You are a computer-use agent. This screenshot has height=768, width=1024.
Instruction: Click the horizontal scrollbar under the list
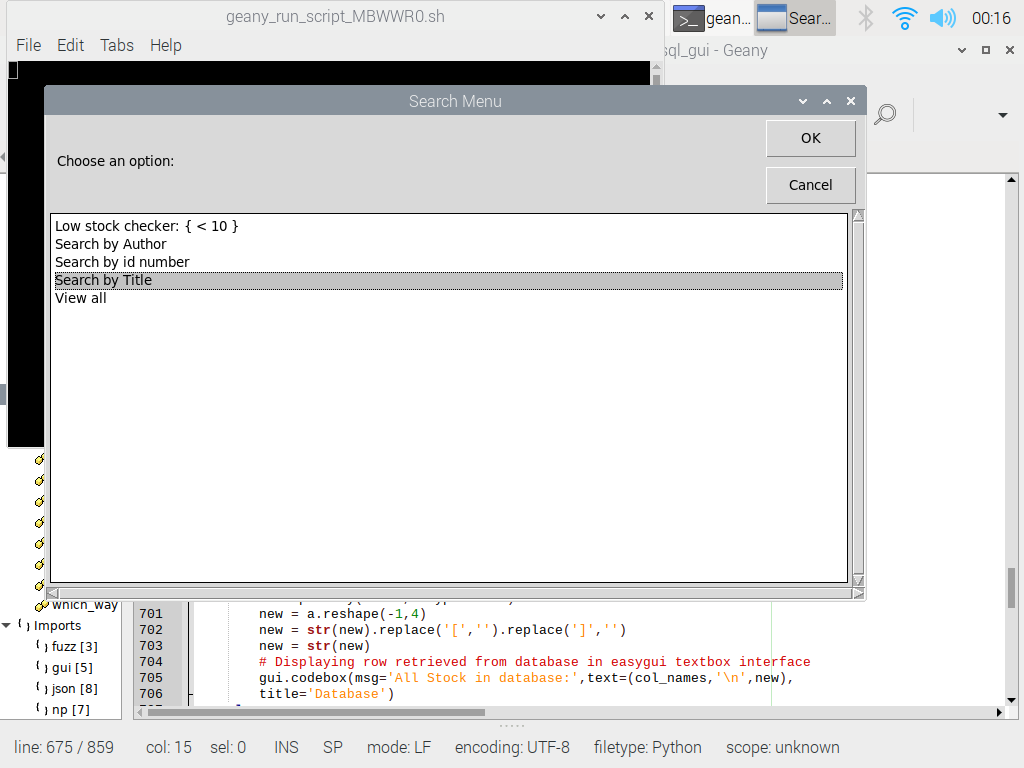(450, 592)
